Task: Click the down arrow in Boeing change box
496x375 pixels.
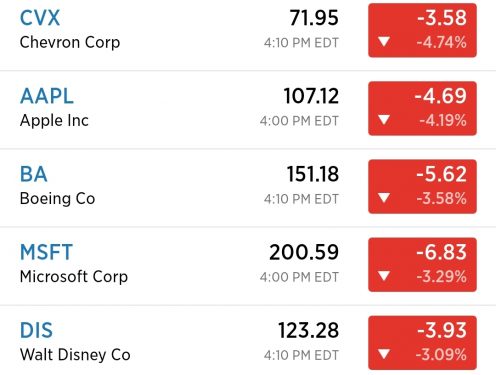Action: pos(384,198)
